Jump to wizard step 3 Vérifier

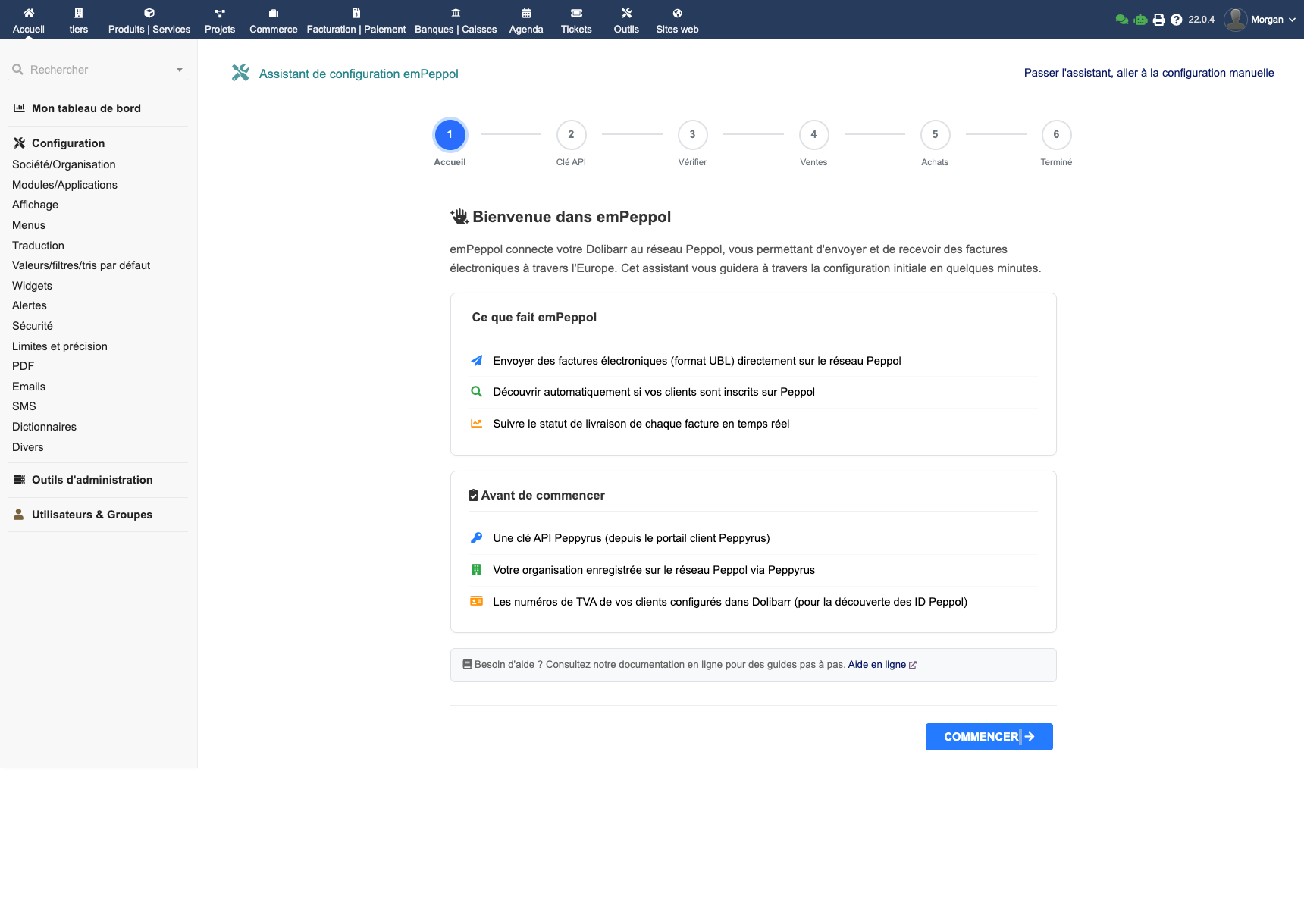pyautogui.click(x=692, y=135)
